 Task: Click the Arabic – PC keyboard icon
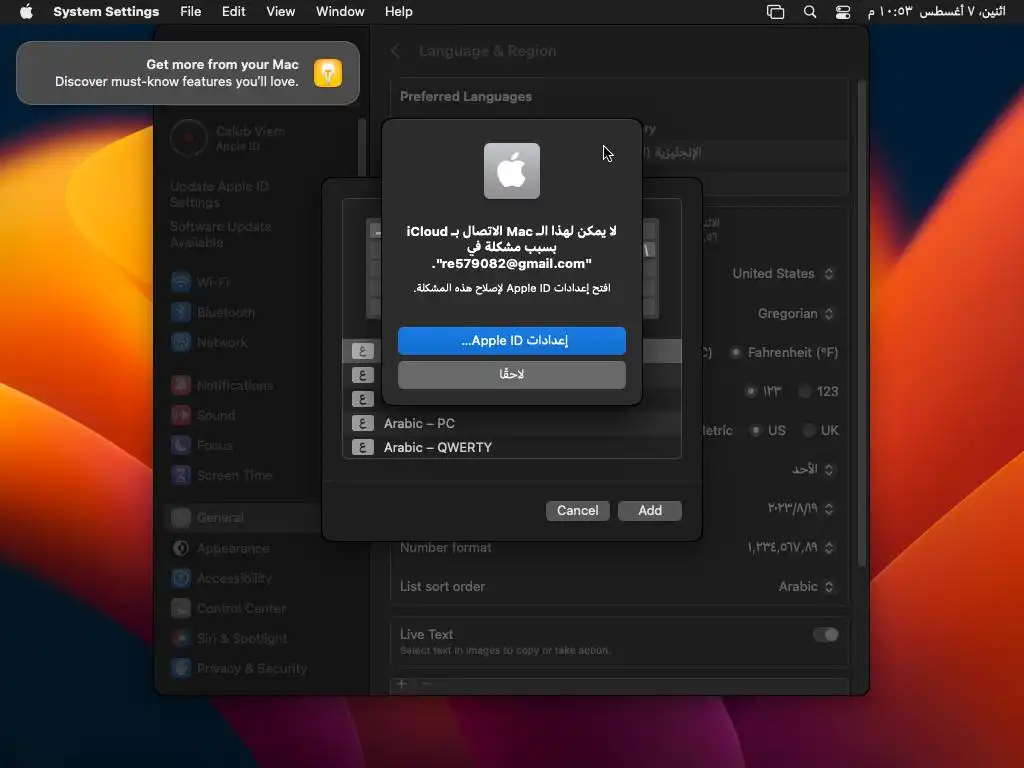pyautogui.click(x=362, y=423)
